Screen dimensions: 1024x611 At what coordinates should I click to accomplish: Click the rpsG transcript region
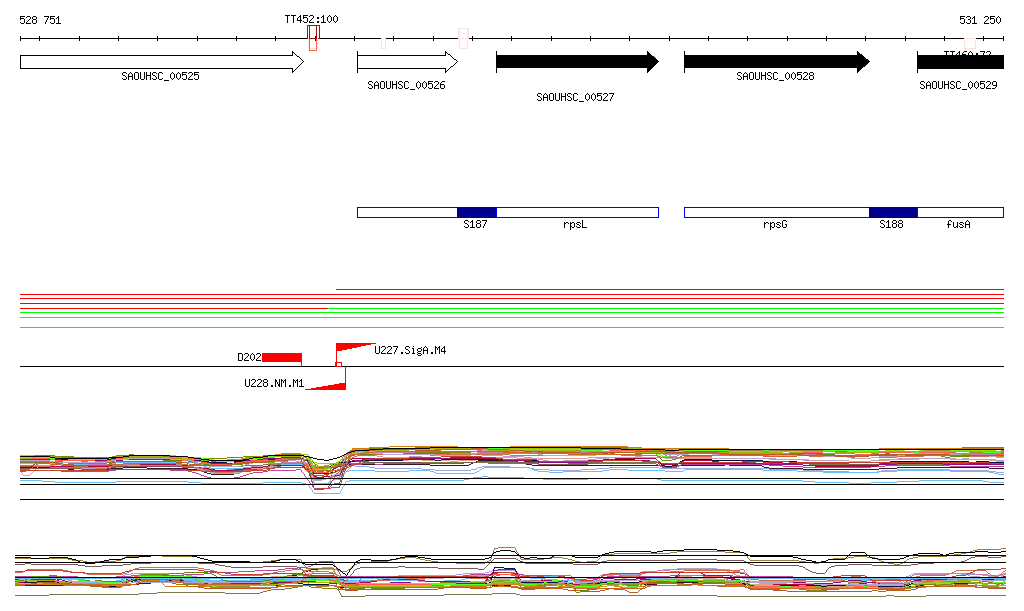click(776, 212)
